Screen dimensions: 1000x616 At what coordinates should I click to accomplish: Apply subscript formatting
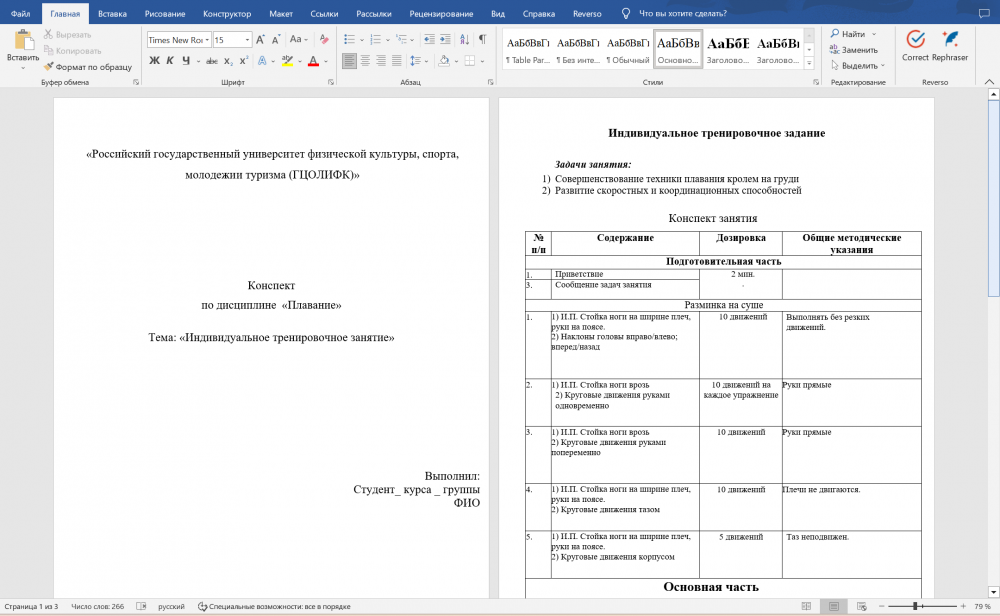click(x=228, y=61)
